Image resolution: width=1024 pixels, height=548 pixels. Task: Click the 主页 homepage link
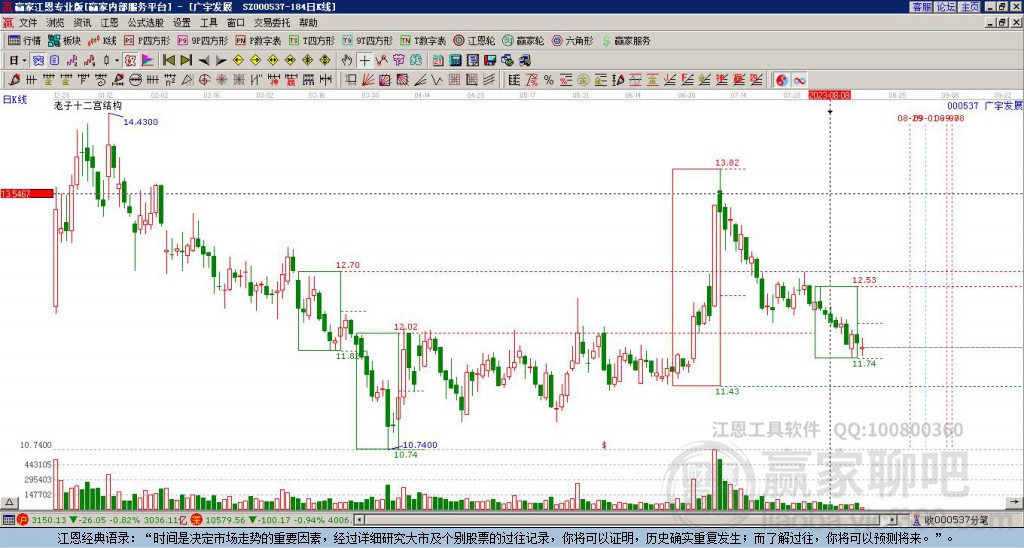tap(969, 7)
